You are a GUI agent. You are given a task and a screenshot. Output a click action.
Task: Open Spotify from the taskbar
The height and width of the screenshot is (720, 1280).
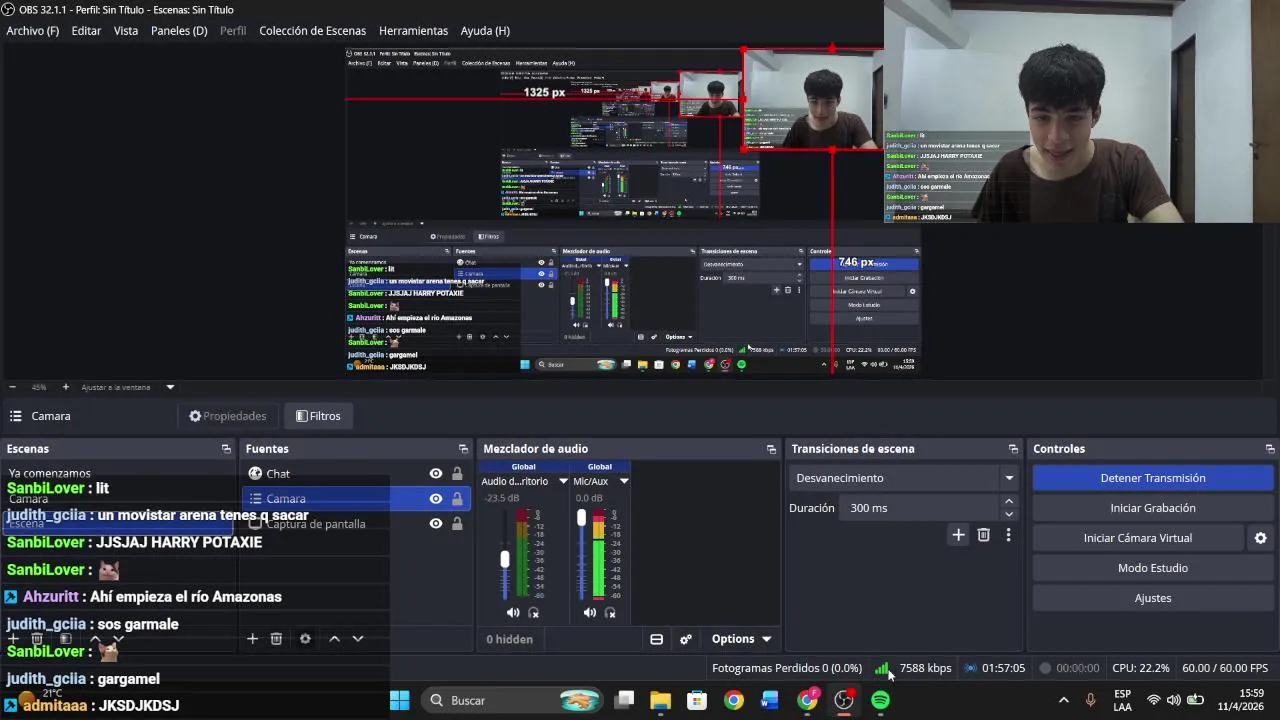click(880, 700)
